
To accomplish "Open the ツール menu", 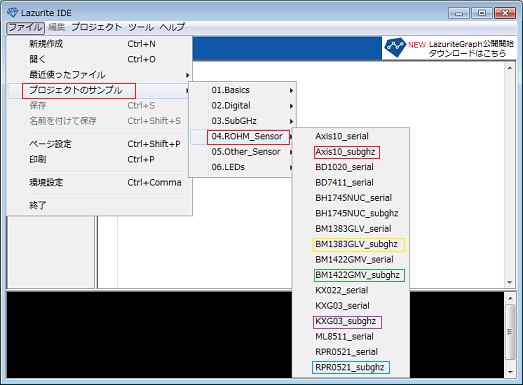I will pos(141,27).
